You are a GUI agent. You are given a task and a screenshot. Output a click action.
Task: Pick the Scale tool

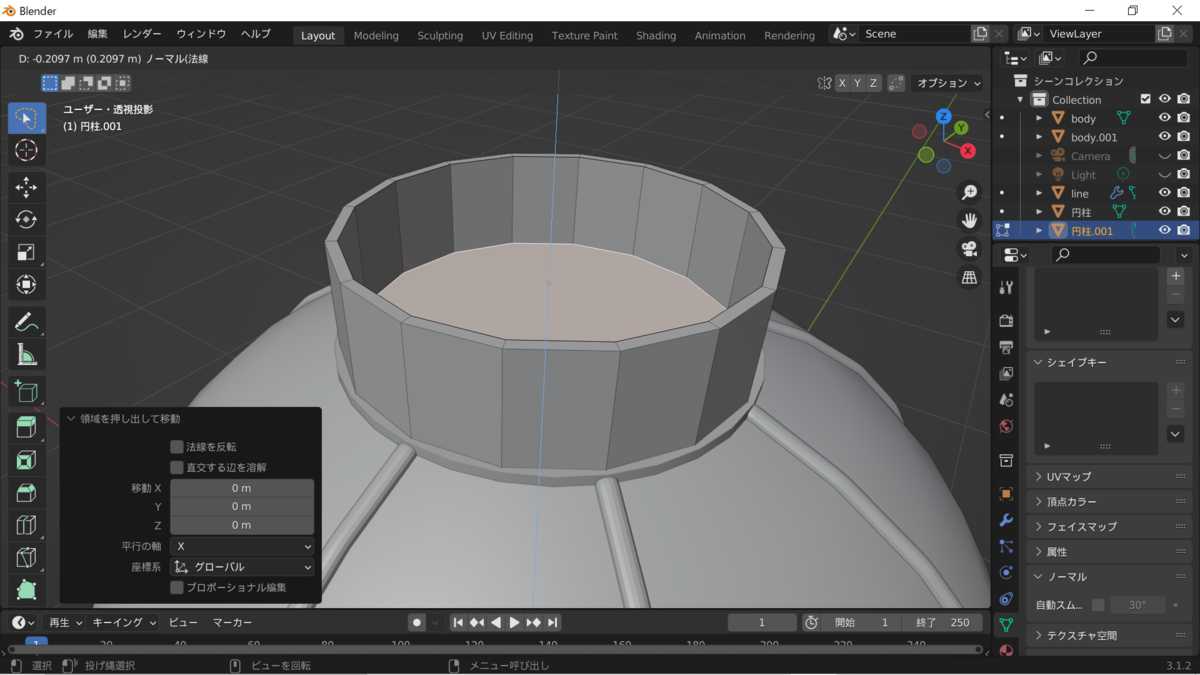(27, 252)
